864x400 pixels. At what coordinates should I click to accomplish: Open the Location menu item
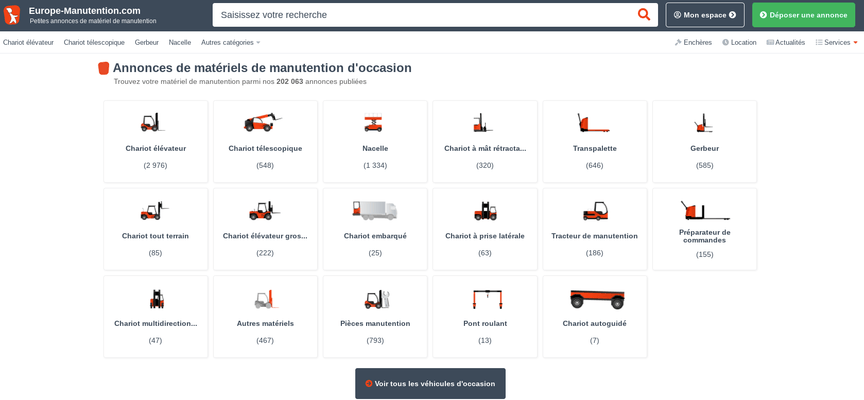[x=739, y=43]
